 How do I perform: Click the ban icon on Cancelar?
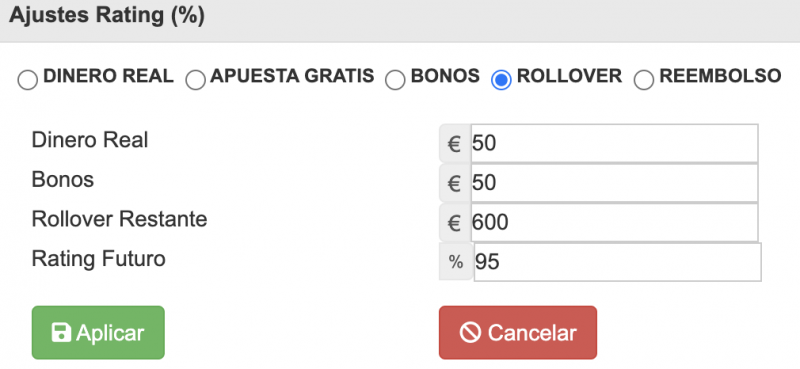(x=470, y=333)
